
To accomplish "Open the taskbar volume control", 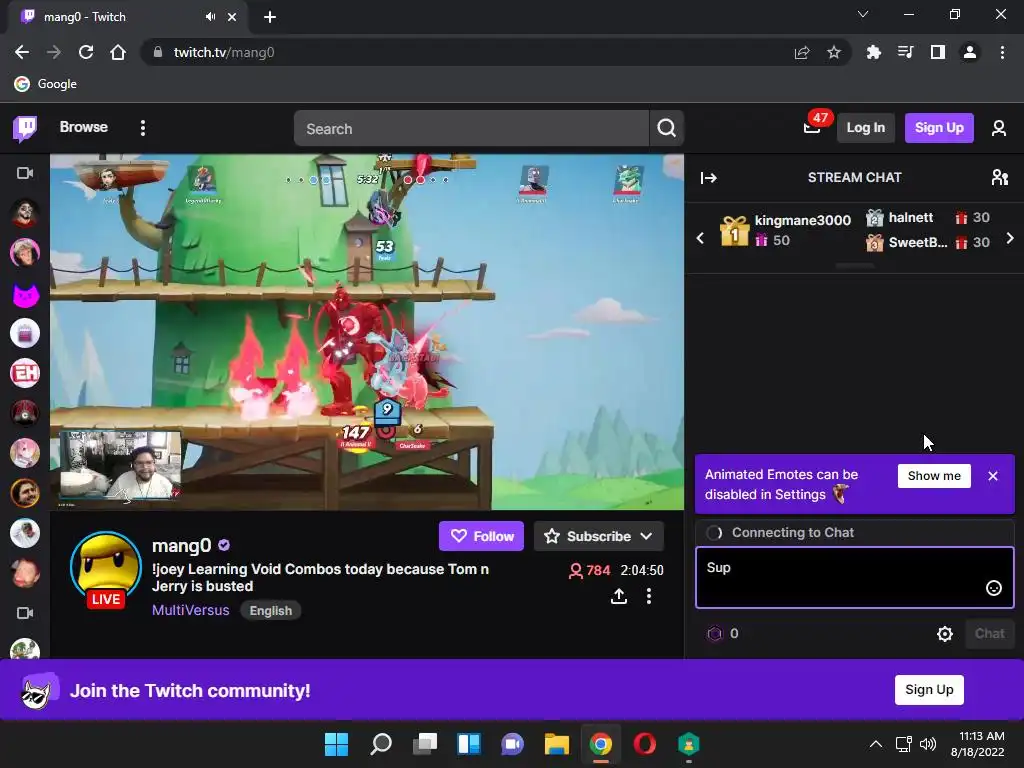I will (927, 744).
